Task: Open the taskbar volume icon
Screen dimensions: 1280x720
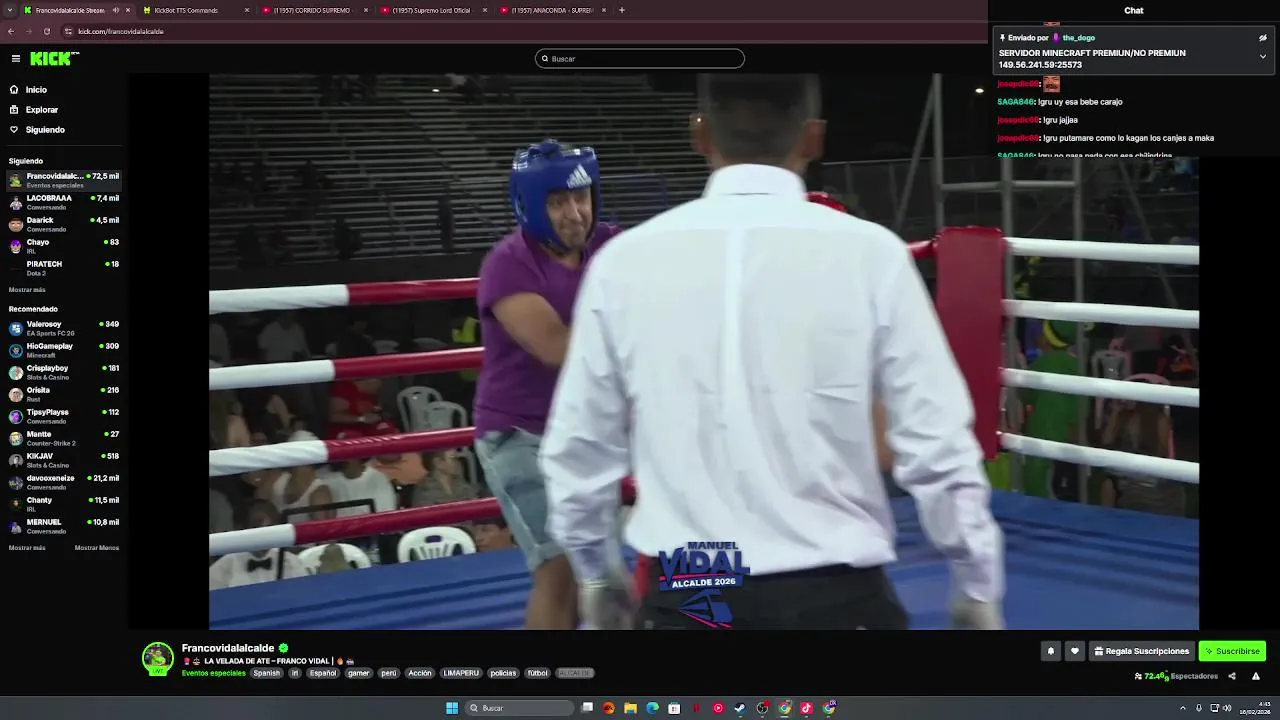Action: coord(1227,708)
